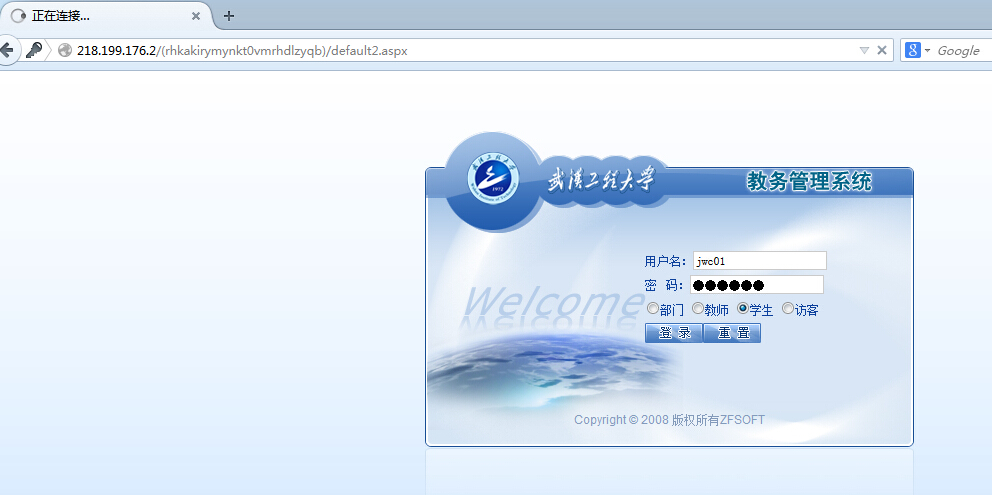Screen dimensions: 992x495
Task: Click the saved password key icon
Action: point(34,50)
